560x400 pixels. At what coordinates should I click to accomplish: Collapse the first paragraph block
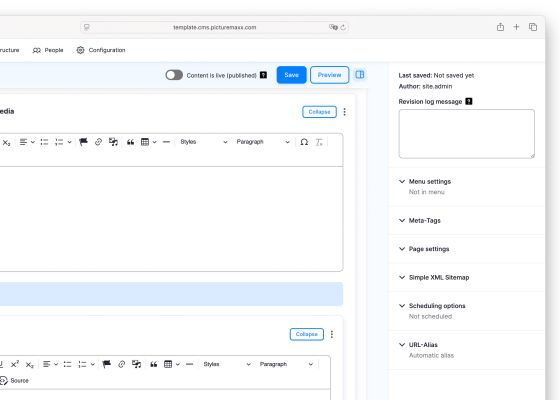point(319,112)
